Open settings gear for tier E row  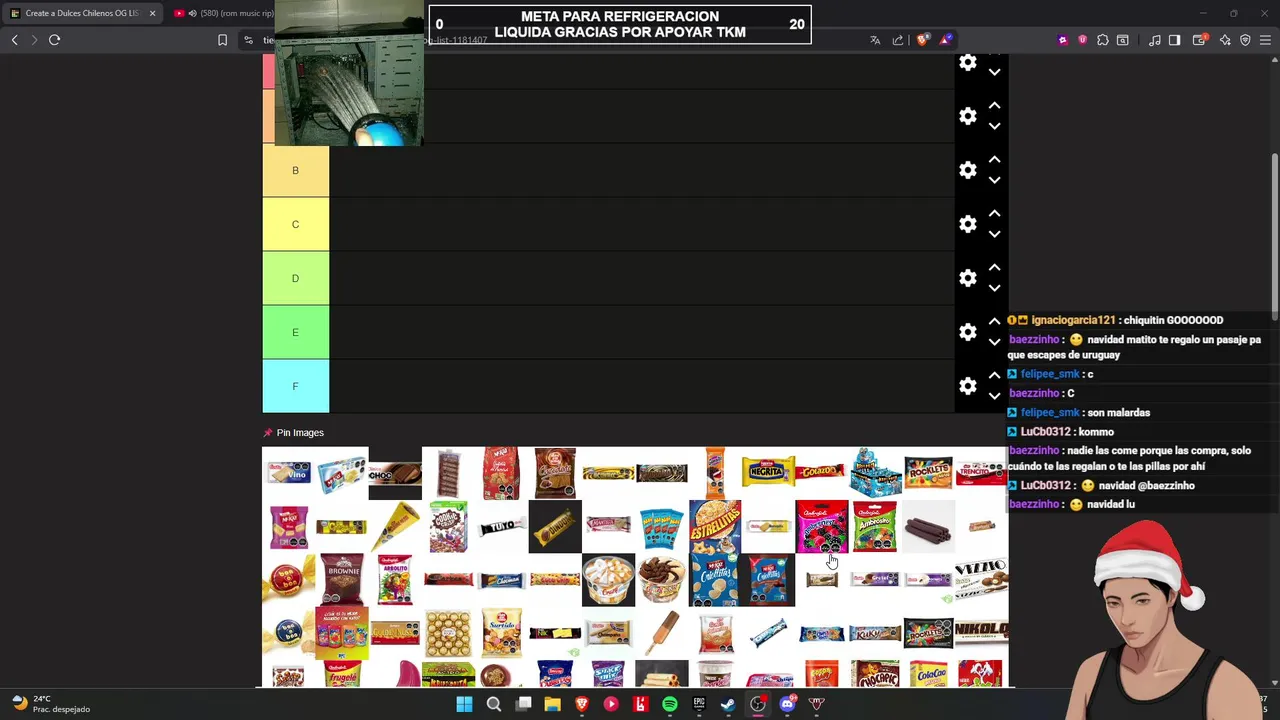coord(967,332)
